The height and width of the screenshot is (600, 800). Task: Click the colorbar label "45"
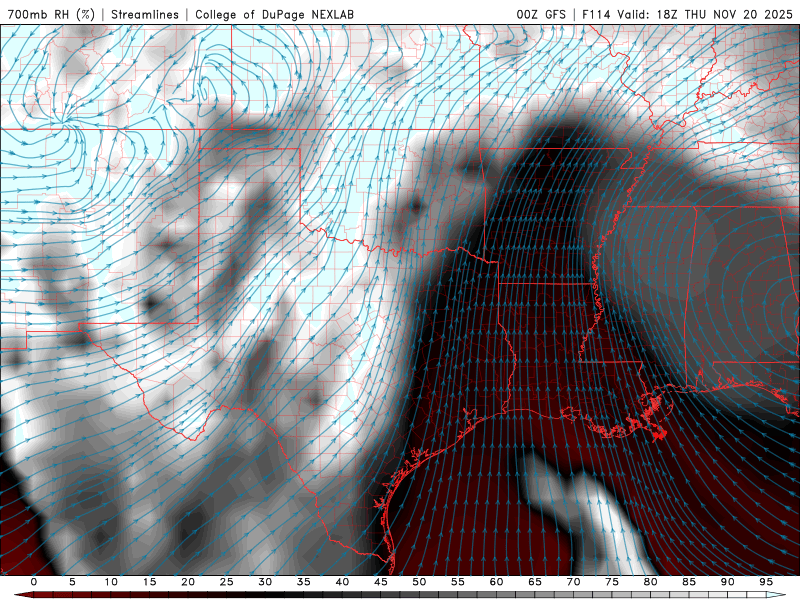[x=381, y=582]
